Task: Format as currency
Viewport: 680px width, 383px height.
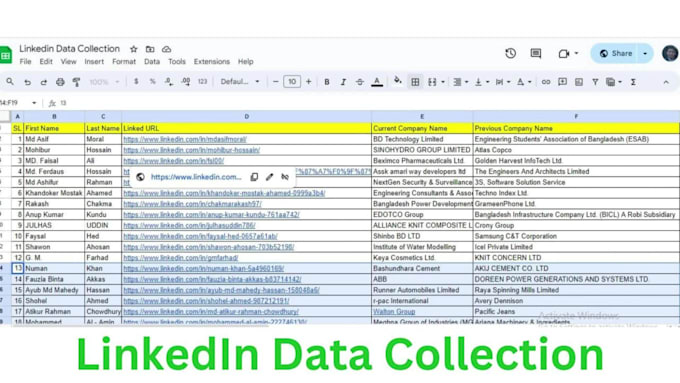Action: tap(136, 82)
